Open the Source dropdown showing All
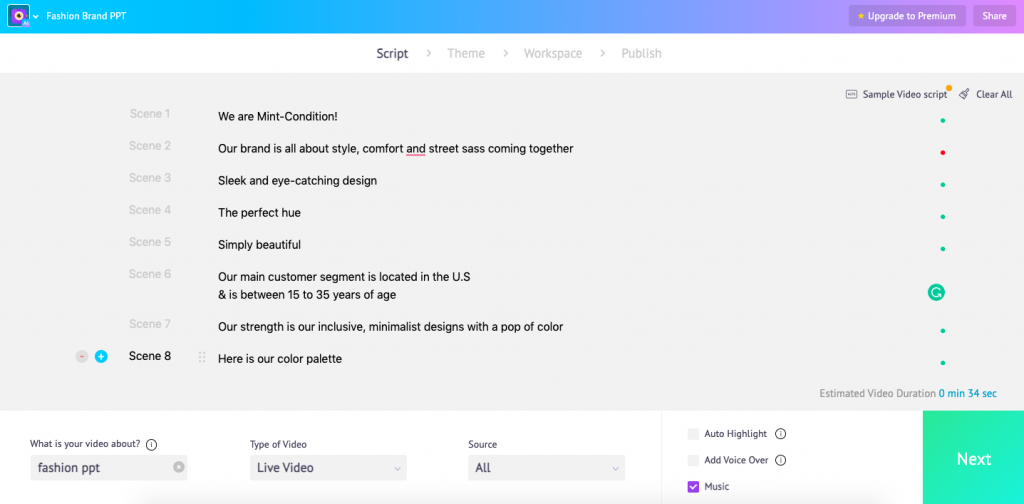The width and height of the screenshot is (1024, 504). (547, 468)
